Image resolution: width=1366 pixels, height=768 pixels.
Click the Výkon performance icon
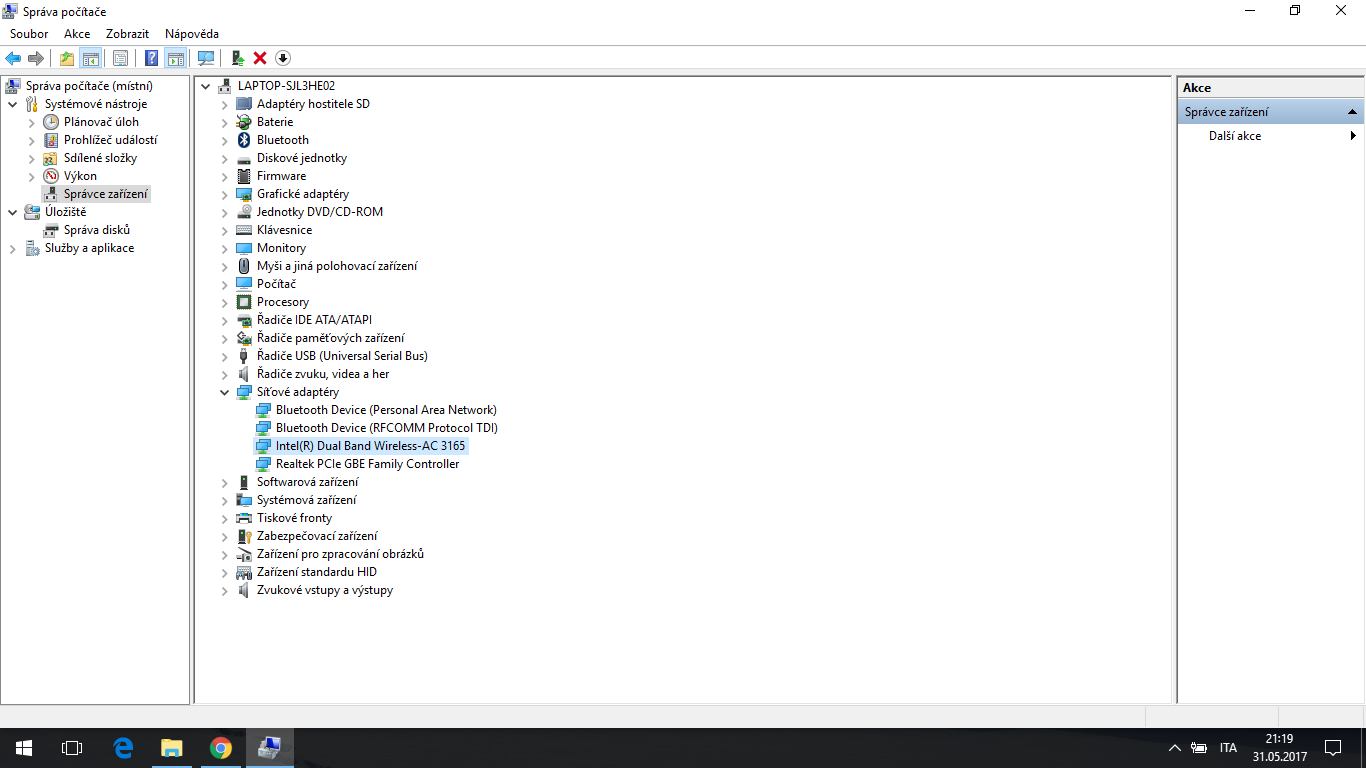pyautogui.click(x=51, y=176)
